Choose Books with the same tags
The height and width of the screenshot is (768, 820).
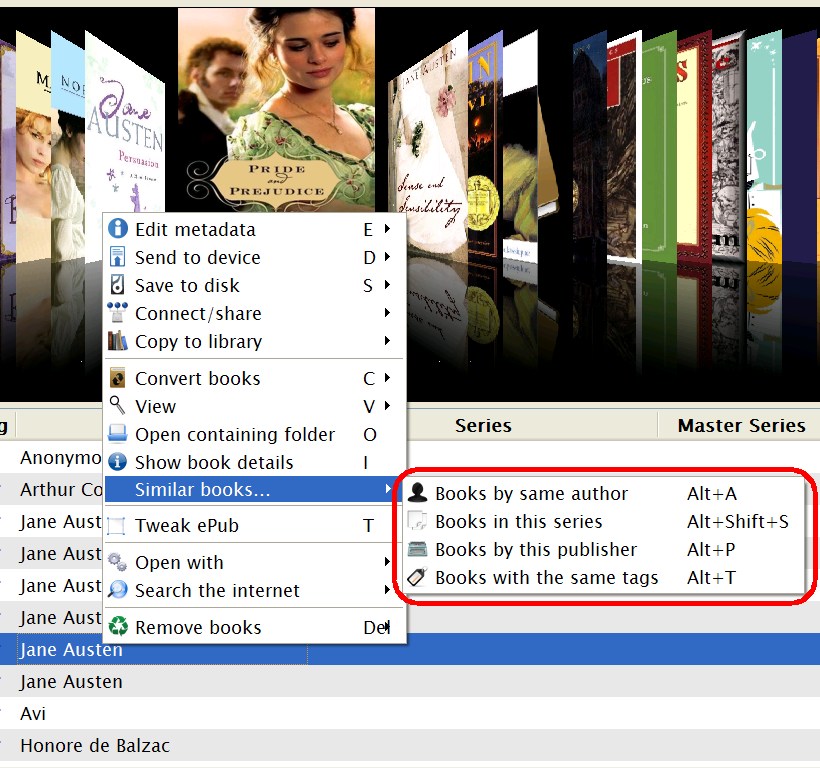point(603,577)
